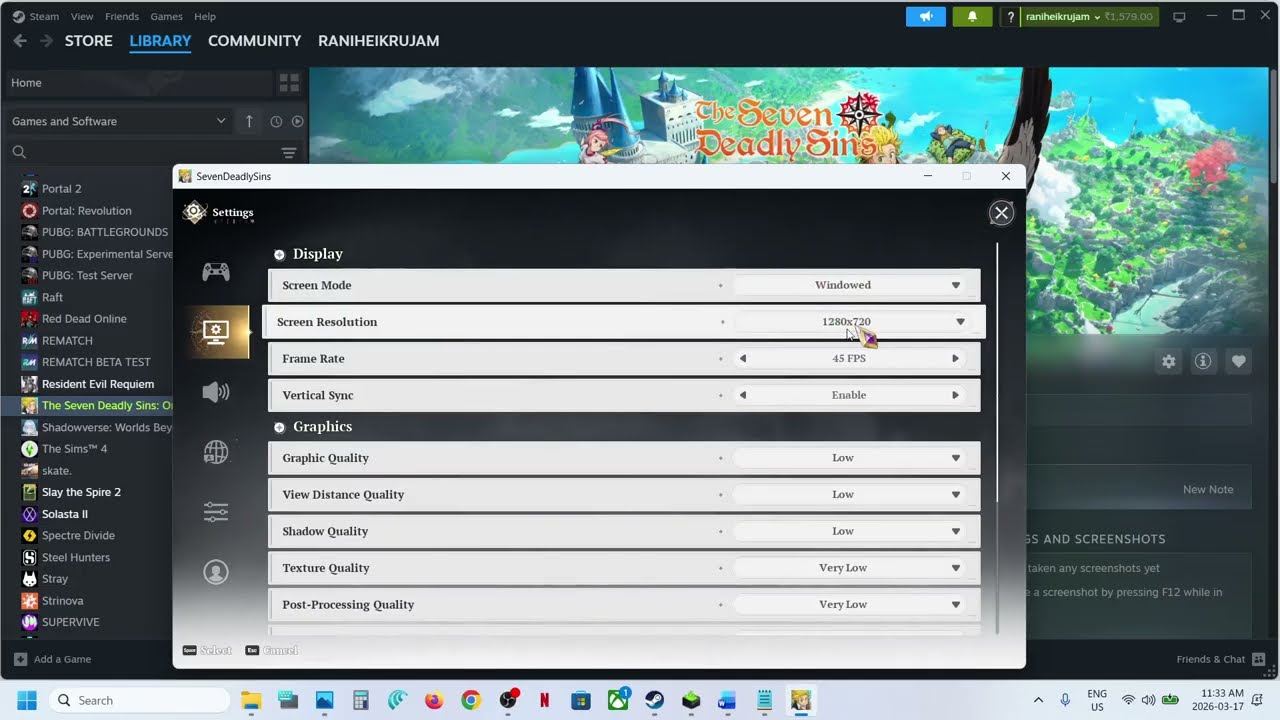Viewport: 1280px width, 720px height.
Task: Switch to the STORE tab
Action: (89, 41)
